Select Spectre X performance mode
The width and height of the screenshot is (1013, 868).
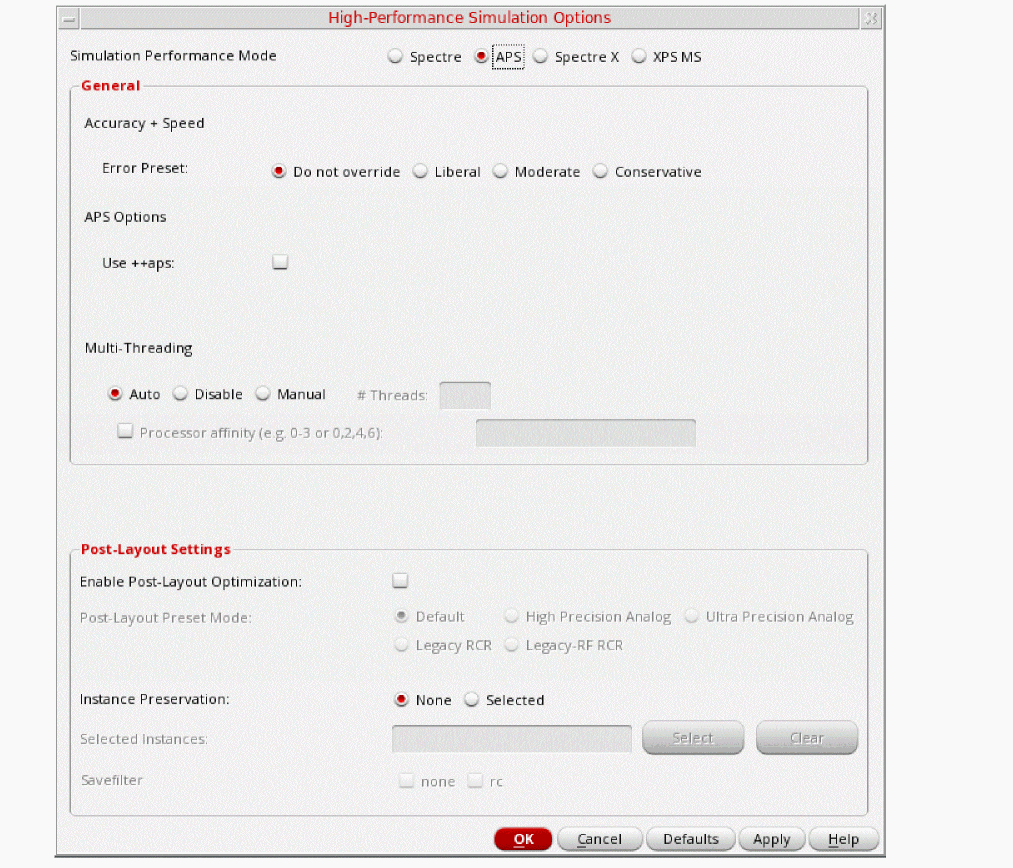pyautogui.click(x=540, y=57)
